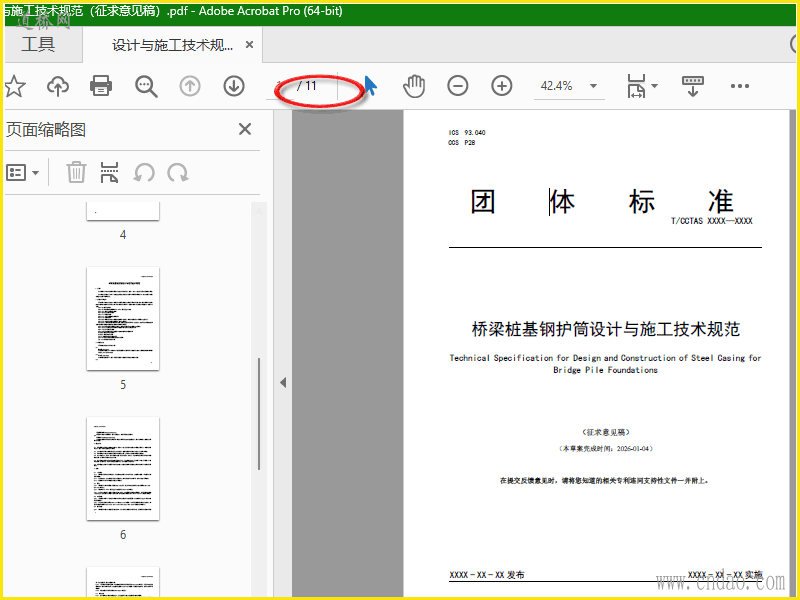800x600 pixels.
Task: Select page 6 thumbnail
Action: point(123,468)
